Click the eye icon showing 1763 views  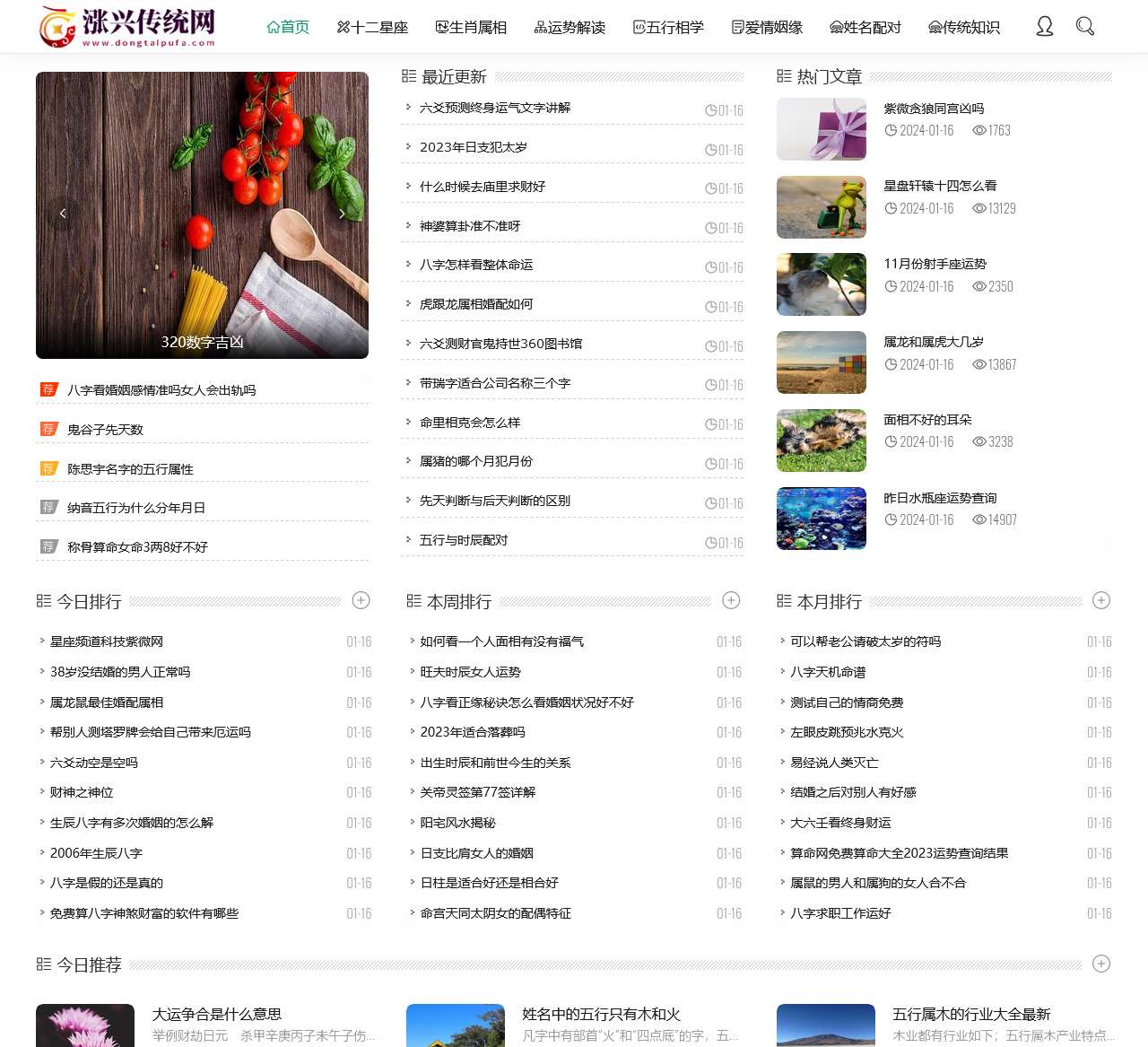point(978,130)
